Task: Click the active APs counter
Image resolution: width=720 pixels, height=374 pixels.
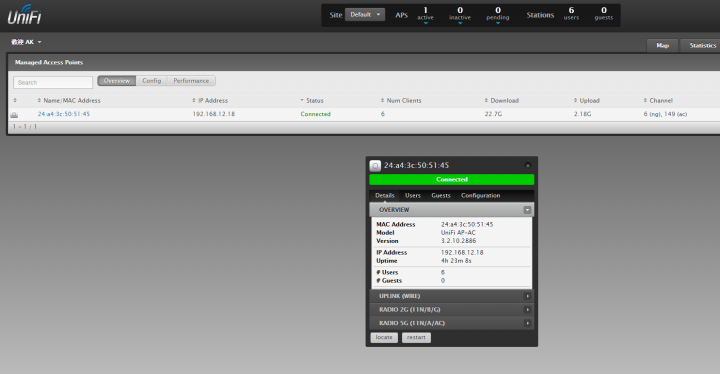Action: tap(425, 14)
